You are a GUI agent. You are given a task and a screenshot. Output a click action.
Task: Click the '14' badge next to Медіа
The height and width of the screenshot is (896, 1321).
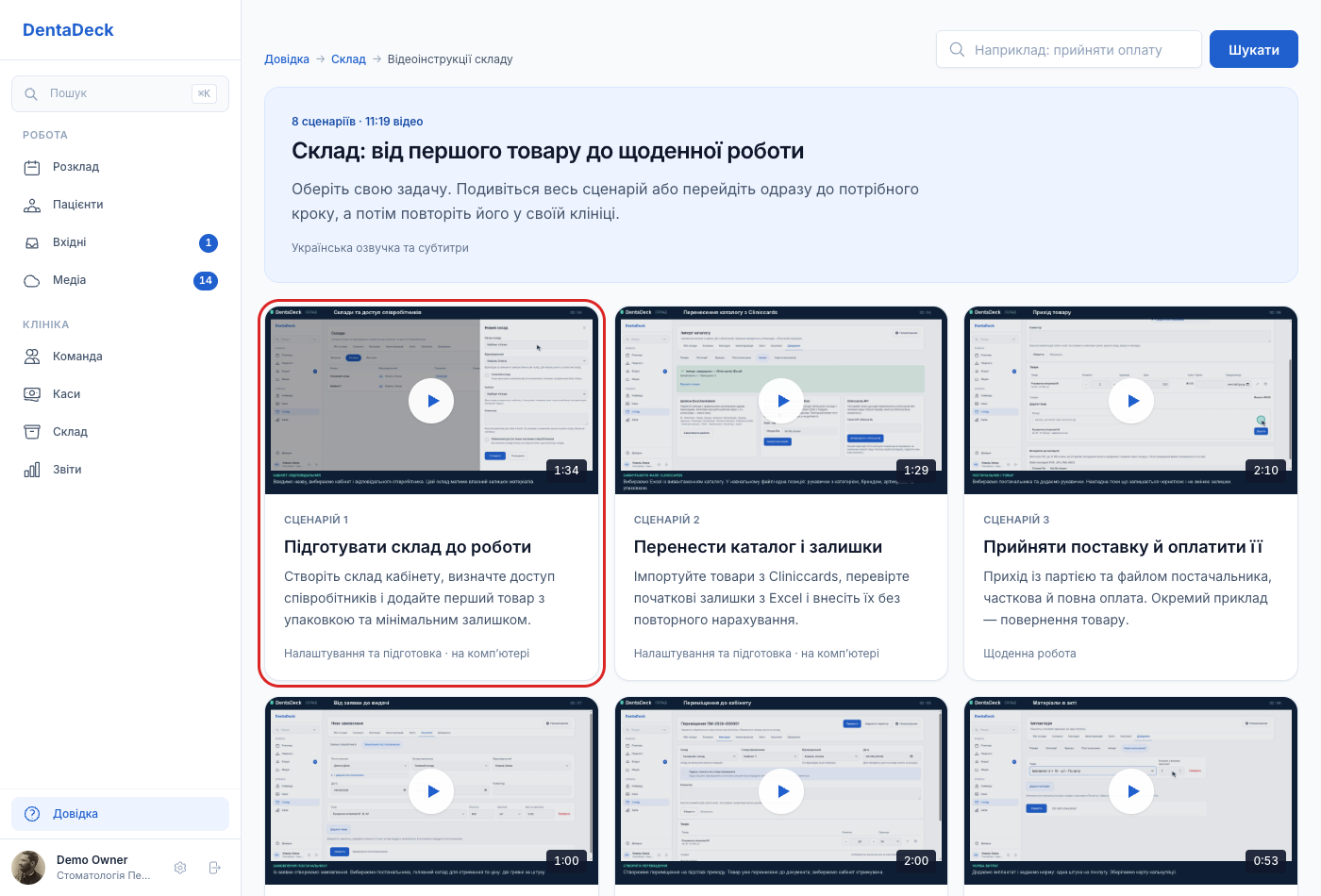click(x=206, y=281)
